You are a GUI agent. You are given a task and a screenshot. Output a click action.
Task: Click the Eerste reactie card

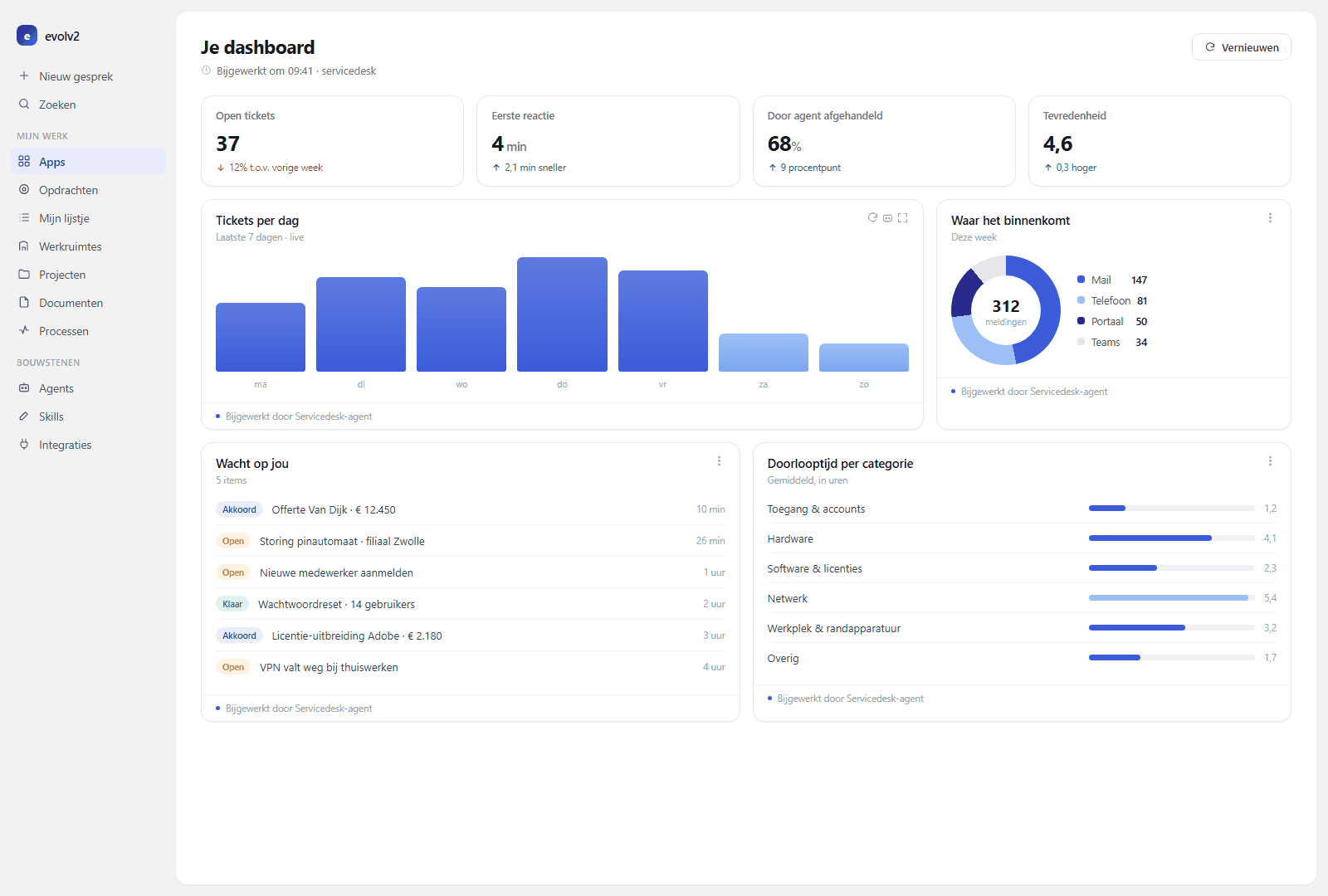tap(608, 141)
